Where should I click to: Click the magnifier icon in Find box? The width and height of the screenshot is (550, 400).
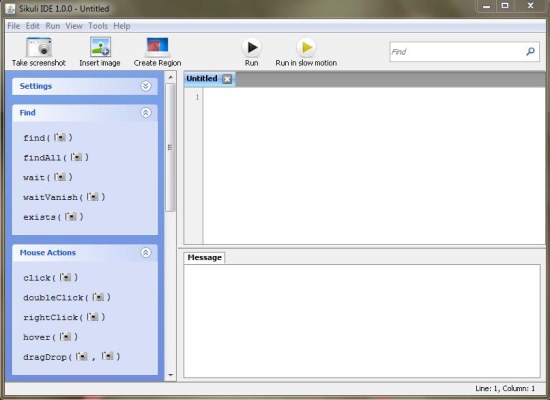[530, 52]
